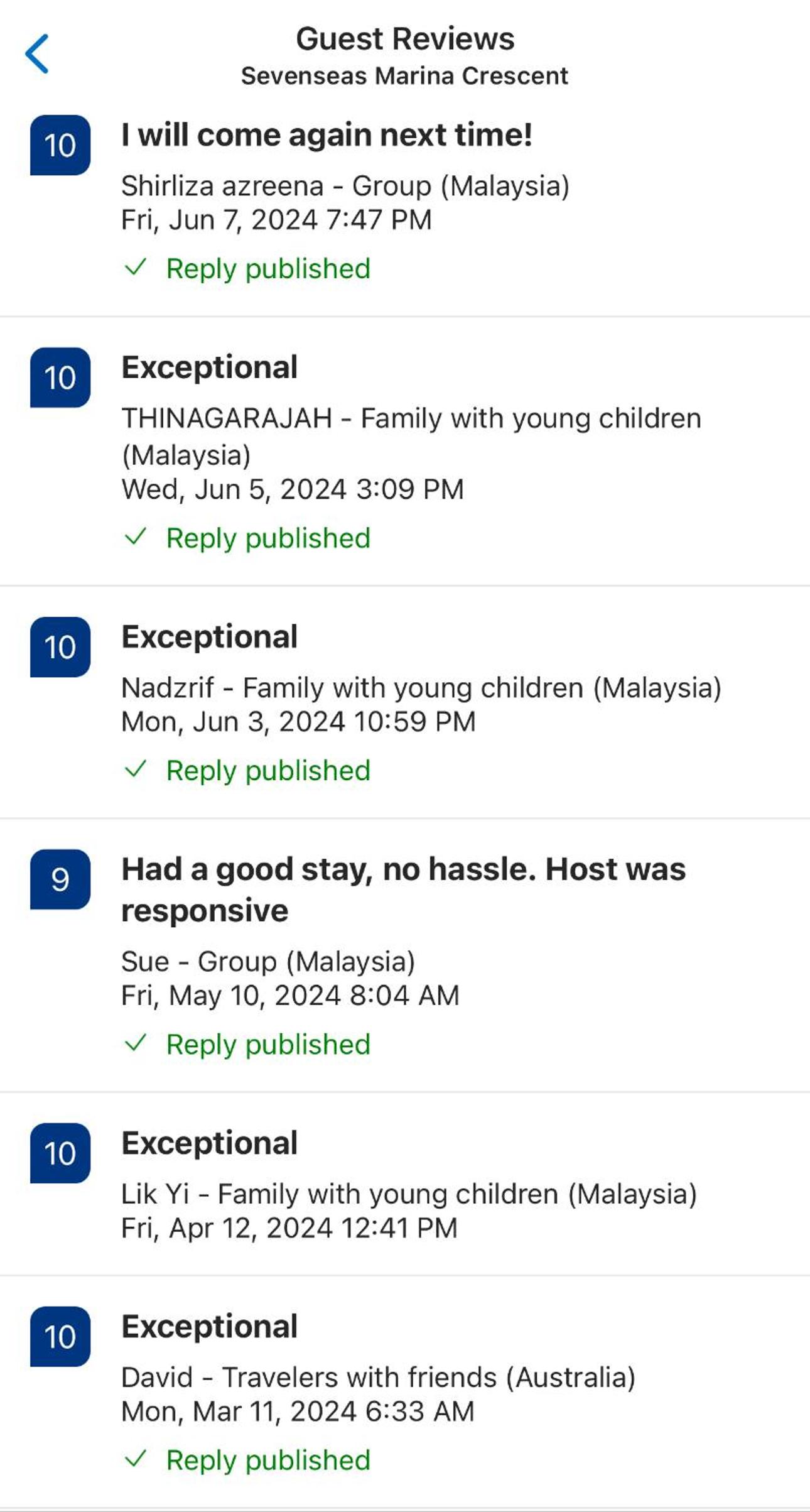Open 'Reply published' for Nadzrif review
Viewport: 810px width, 1512px height.
[x=268, y=771]
